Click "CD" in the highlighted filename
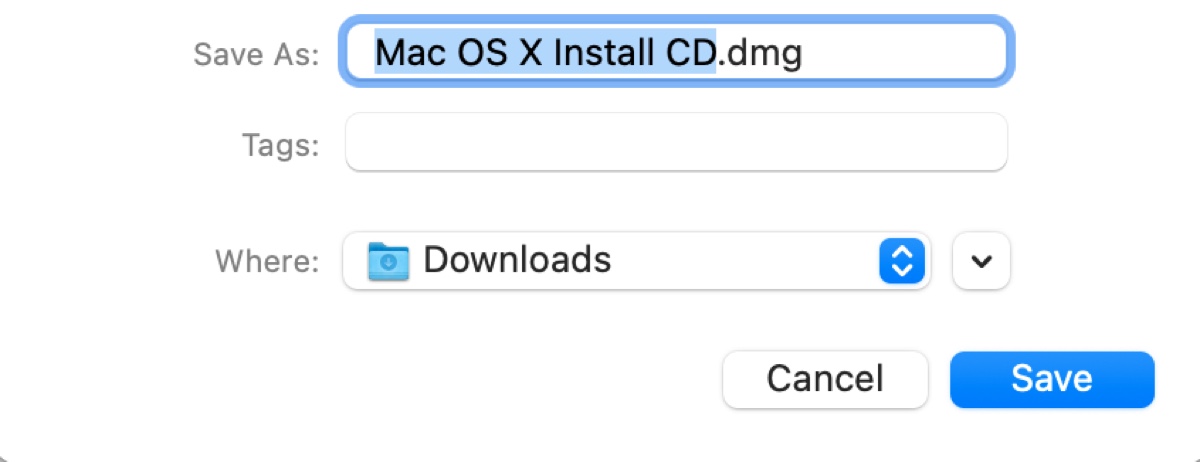This screenshot has height=462, width=1200. [x=691, y=53]
